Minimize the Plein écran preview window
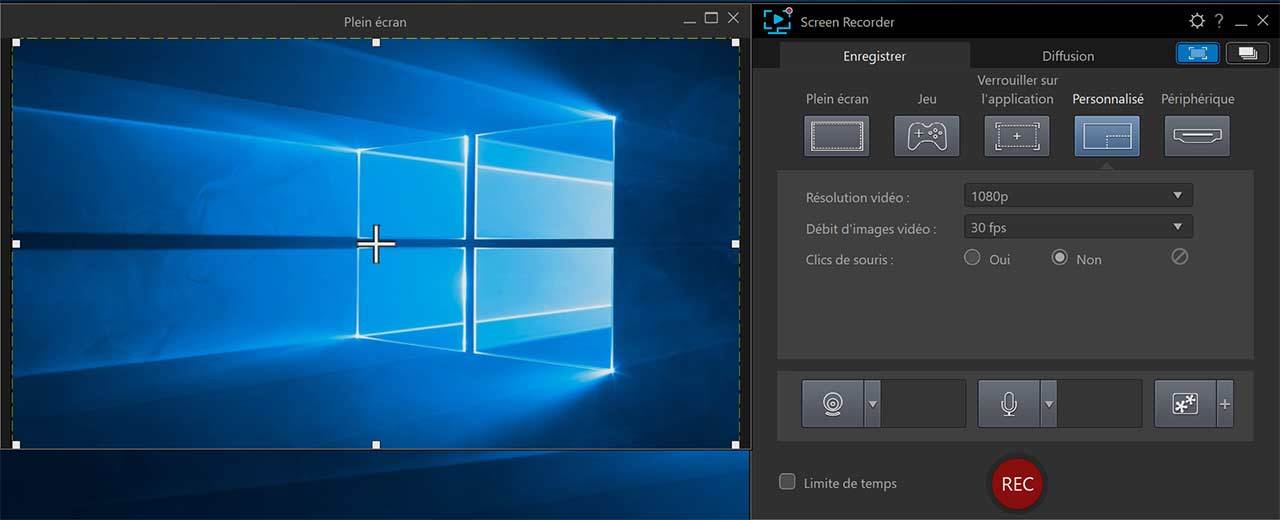 pyautogui.click(x=689, y=19)
